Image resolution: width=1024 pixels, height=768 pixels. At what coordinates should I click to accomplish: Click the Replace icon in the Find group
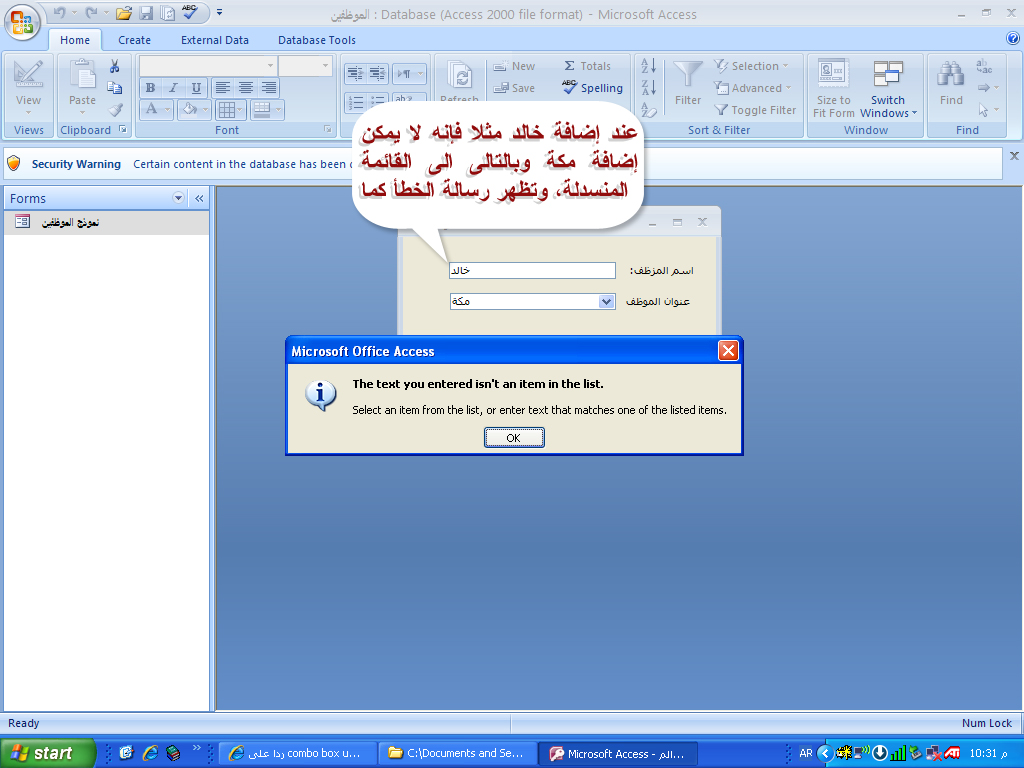point(984,66)
